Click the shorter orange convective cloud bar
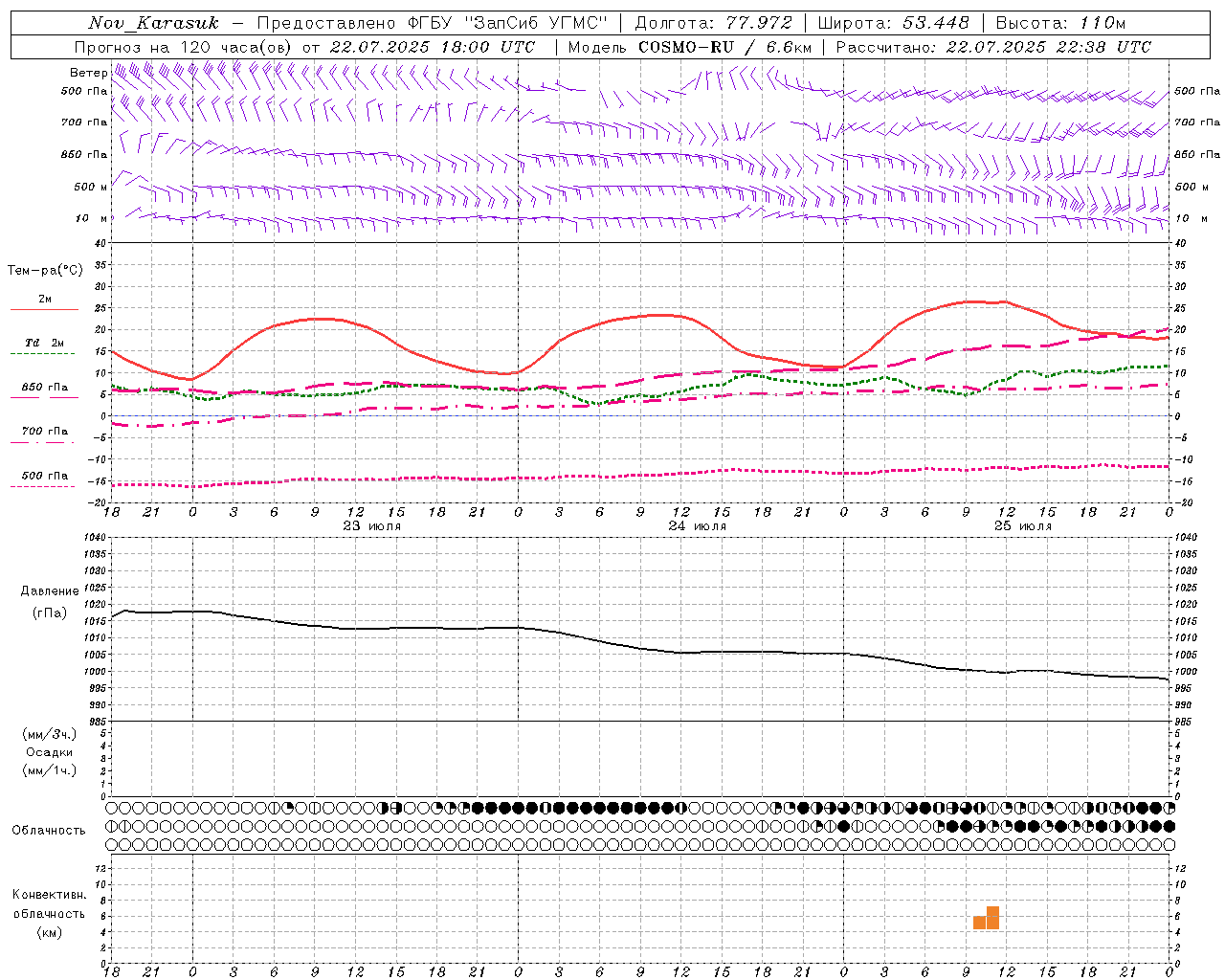The height and width of the screenshot is (980, 1225). click(x=979, y=924)
